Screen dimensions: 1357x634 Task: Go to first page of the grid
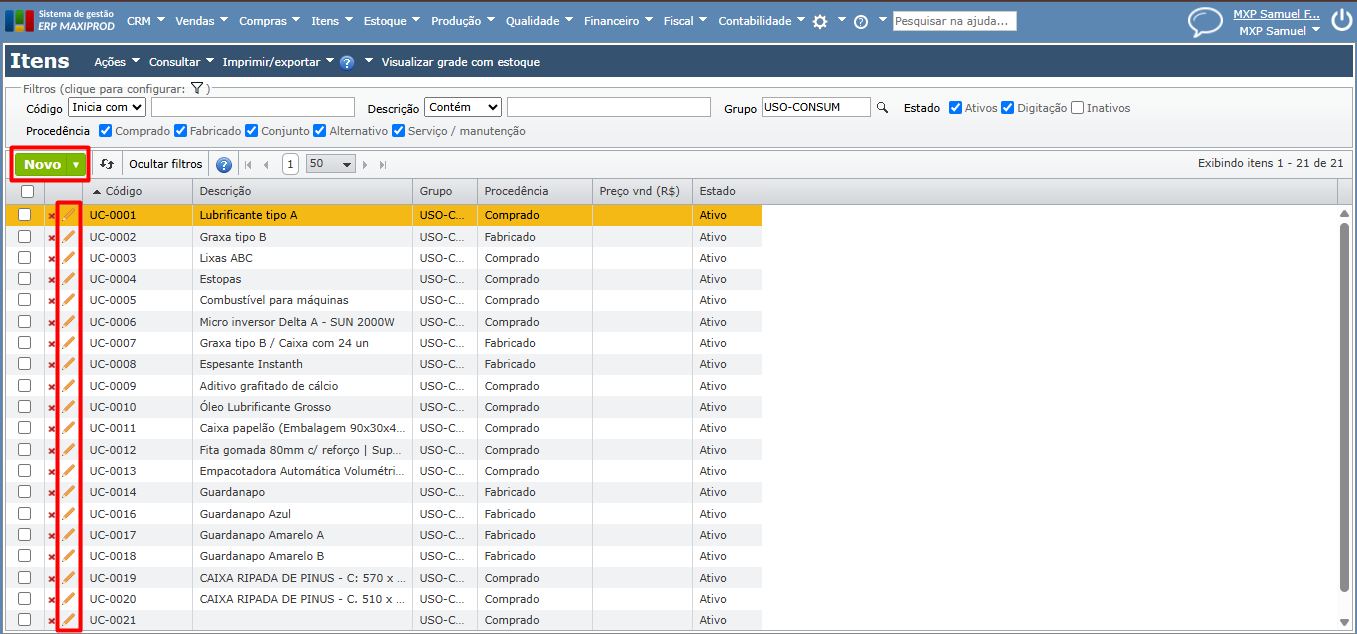coord(248,165)
